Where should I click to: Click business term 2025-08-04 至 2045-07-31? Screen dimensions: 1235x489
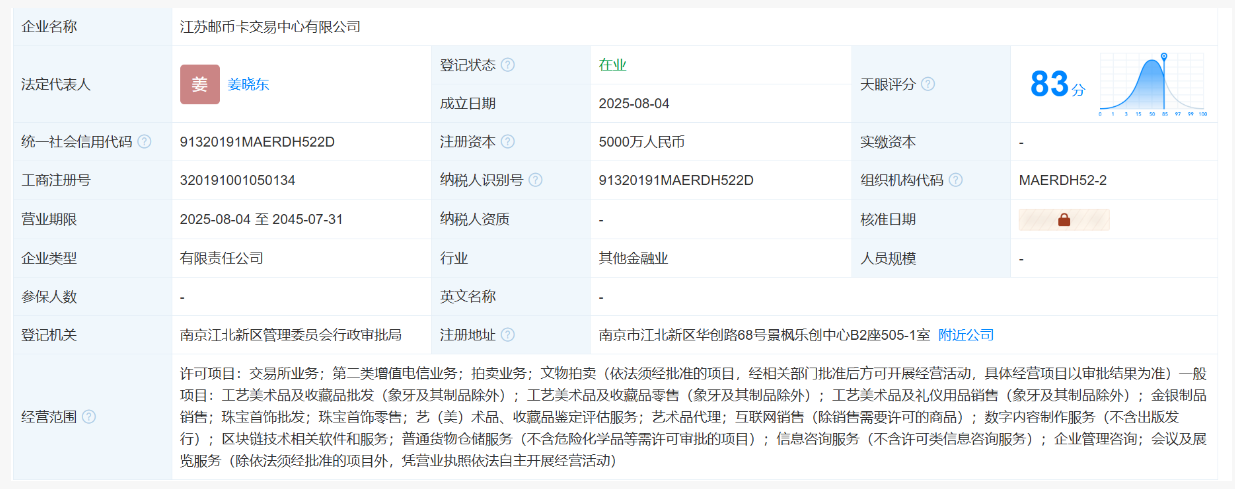(x=262, y=219)
